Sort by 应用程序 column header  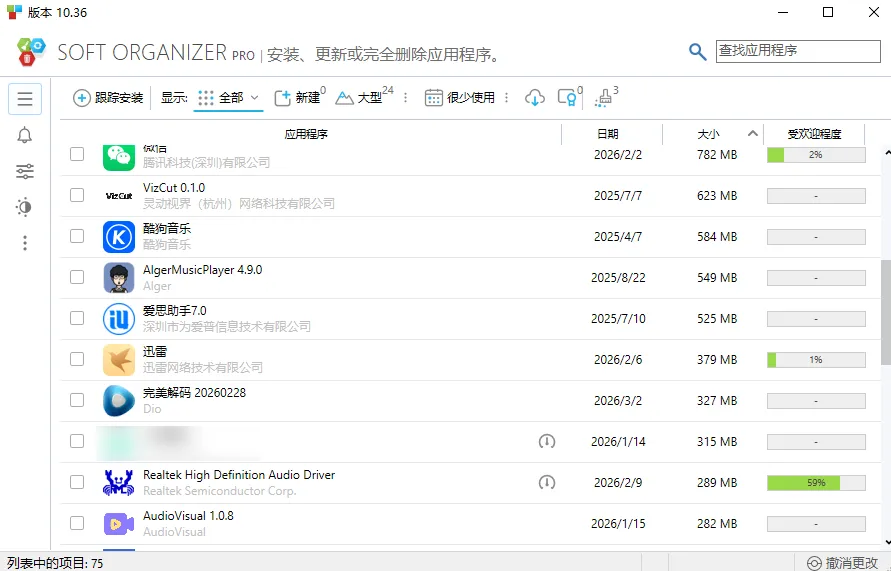tap(306, 134)
